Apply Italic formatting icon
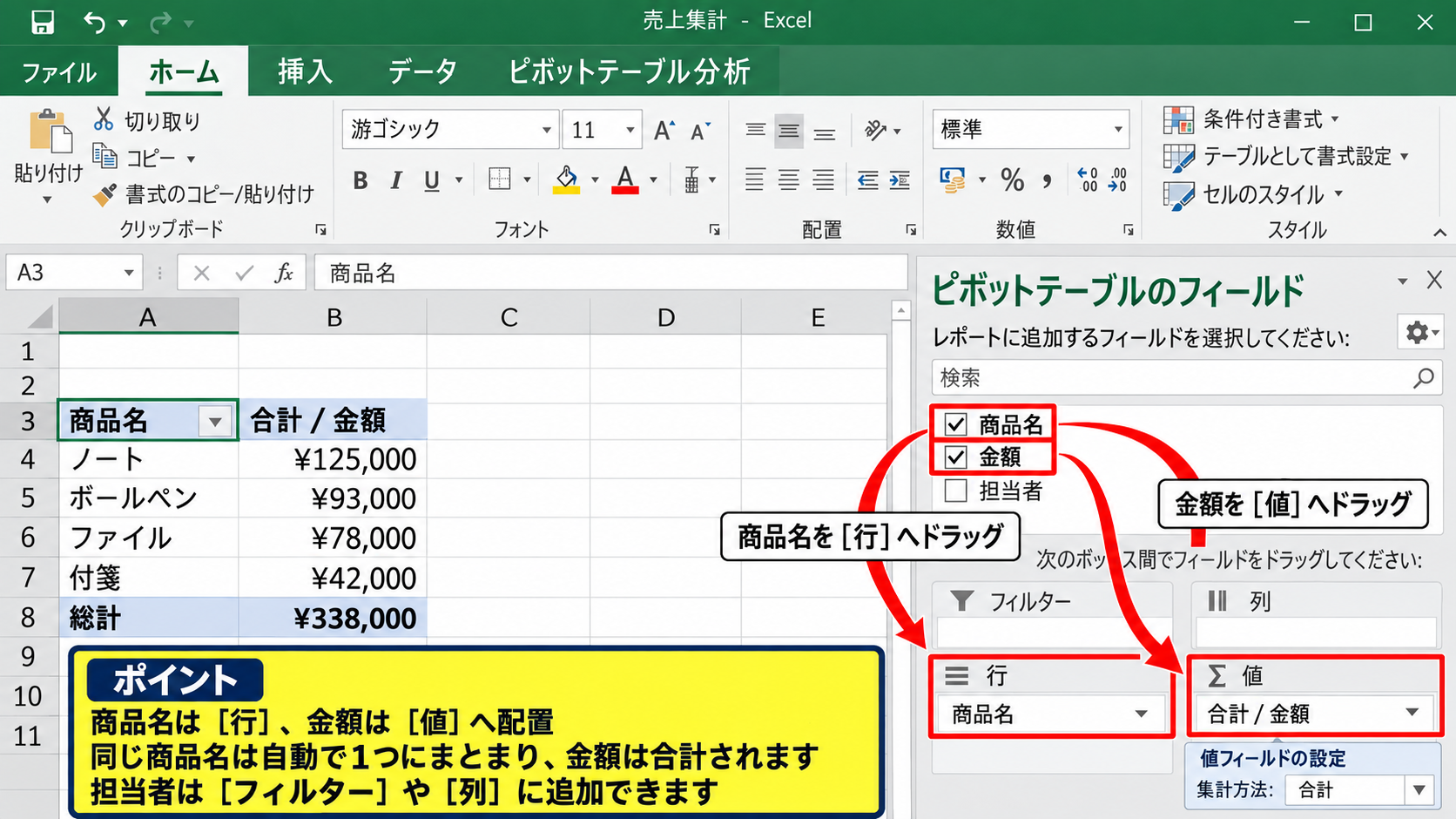Image resolution: width=1456 pixels, height=819 pixels. coord(396,180)
